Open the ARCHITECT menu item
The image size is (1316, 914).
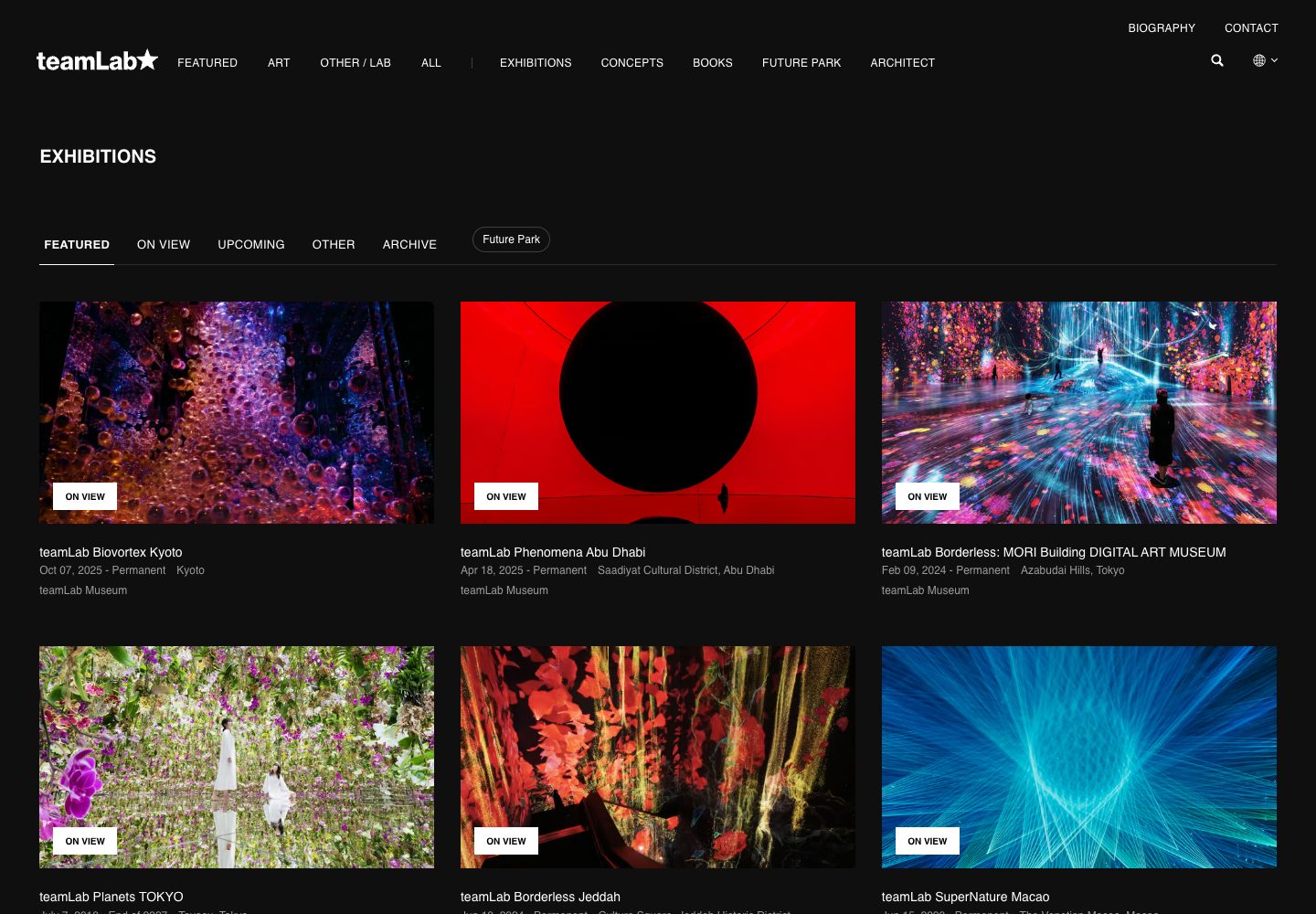[903, 63]
